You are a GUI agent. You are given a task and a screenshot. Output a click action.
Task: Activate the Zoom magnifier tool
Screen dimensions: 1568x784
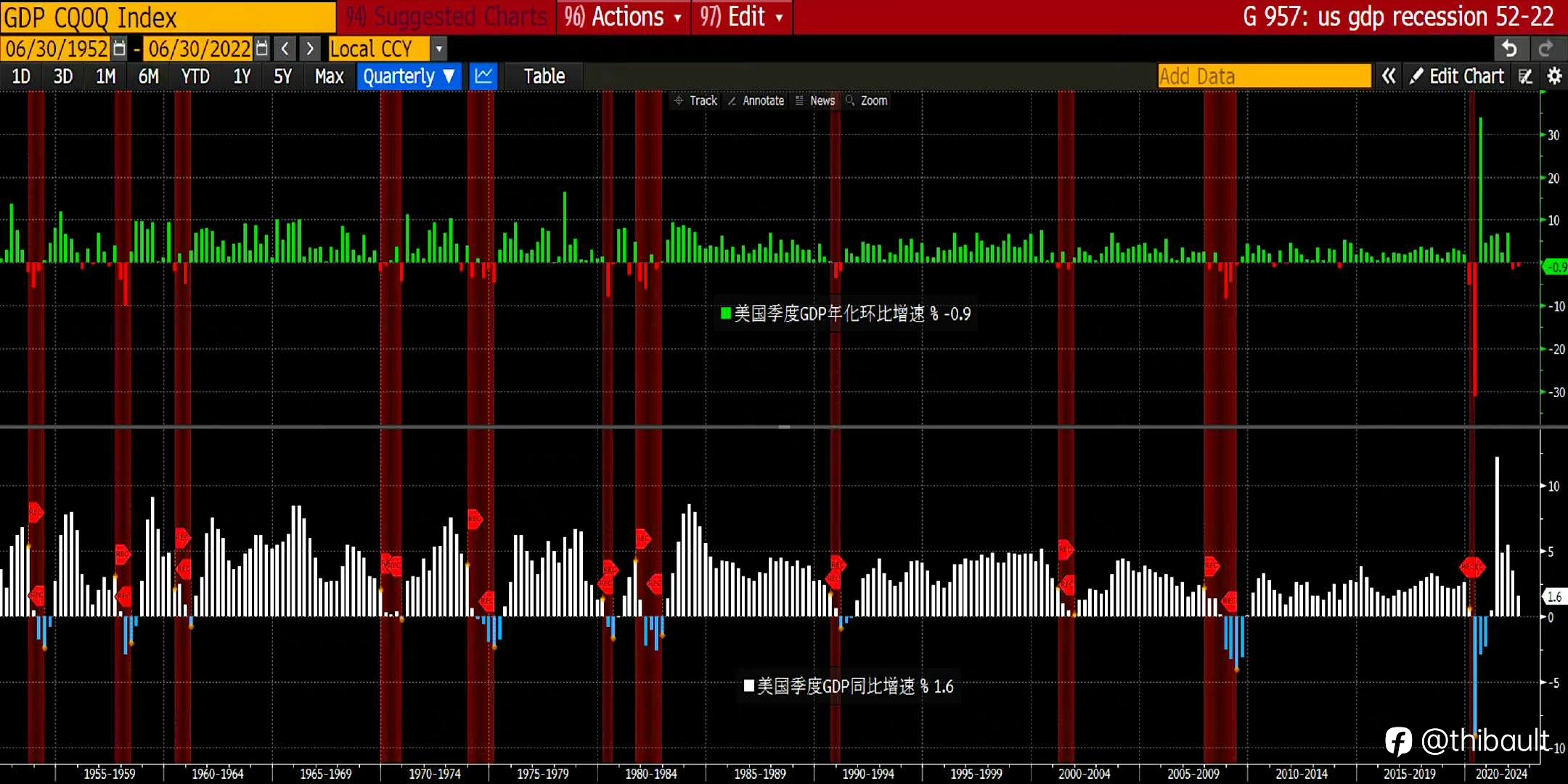pyautogui.click(x=867, y=100)
